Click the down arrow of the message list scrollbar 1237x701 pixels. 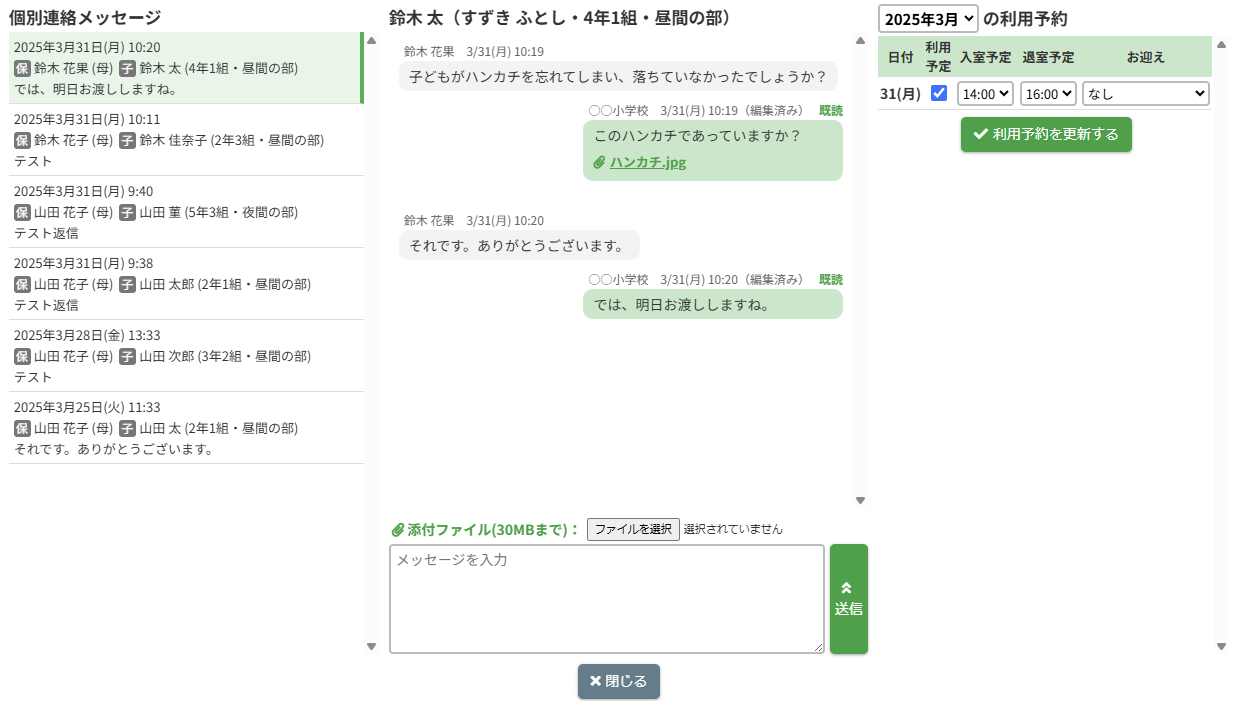[371, 647]
